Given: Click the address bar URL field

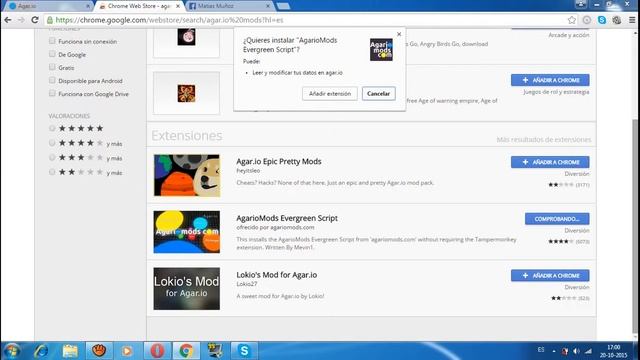Looking at the screenshot, I should click(306, 20).
